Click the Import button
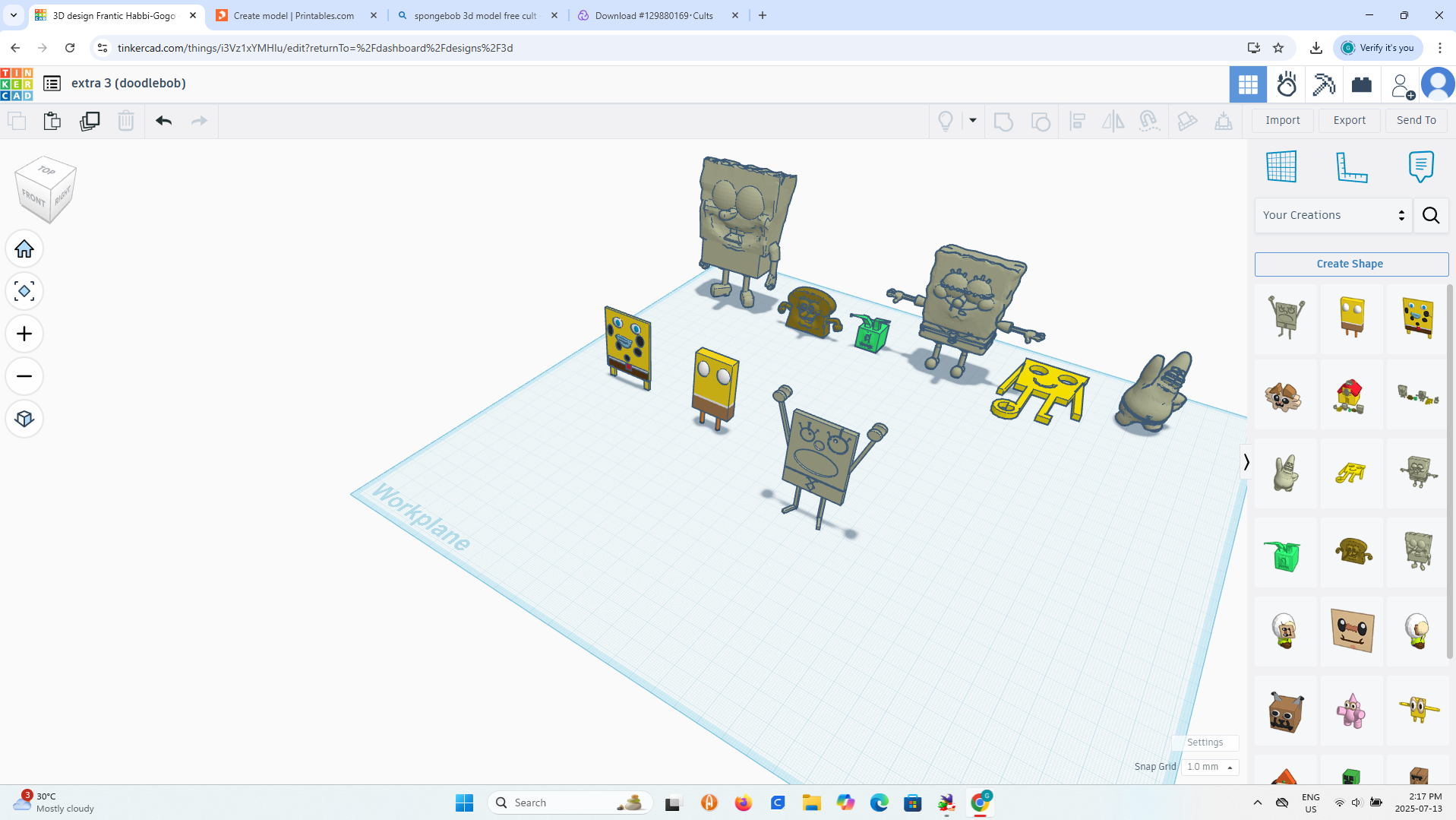Viewport: 1456px width, 820px height. tap(1283, 121)
